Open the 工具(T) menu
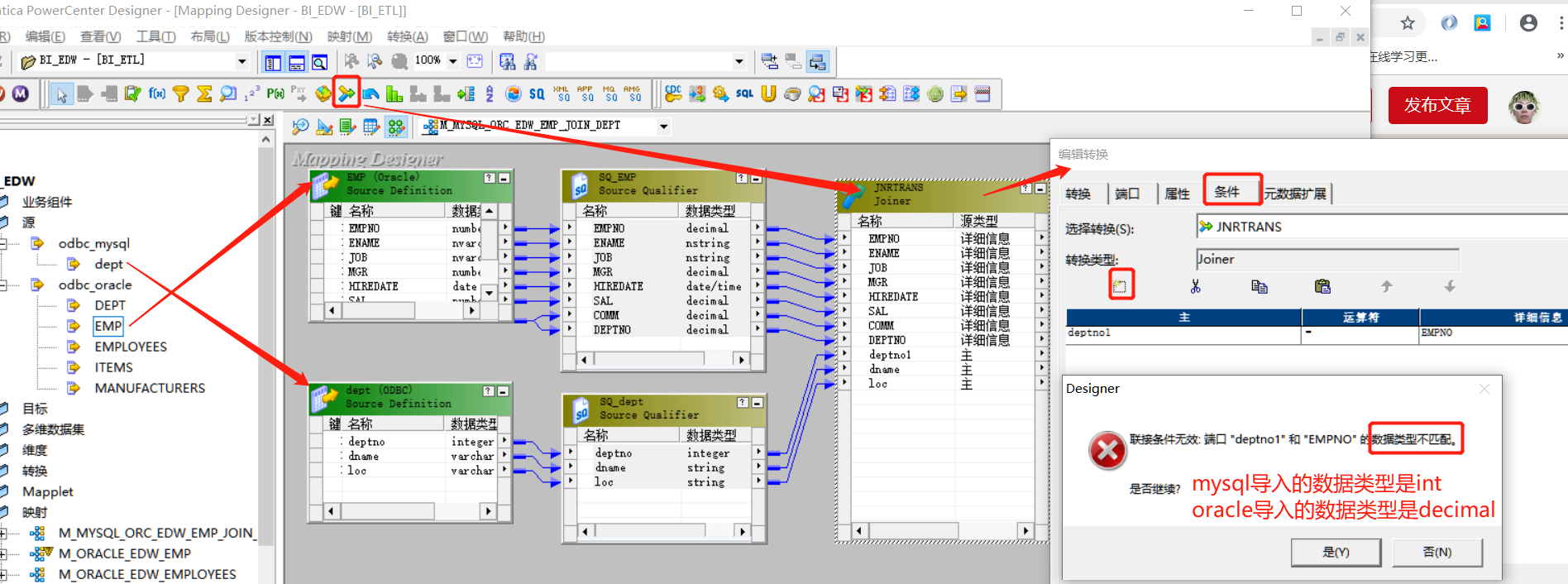 point(155,36)
